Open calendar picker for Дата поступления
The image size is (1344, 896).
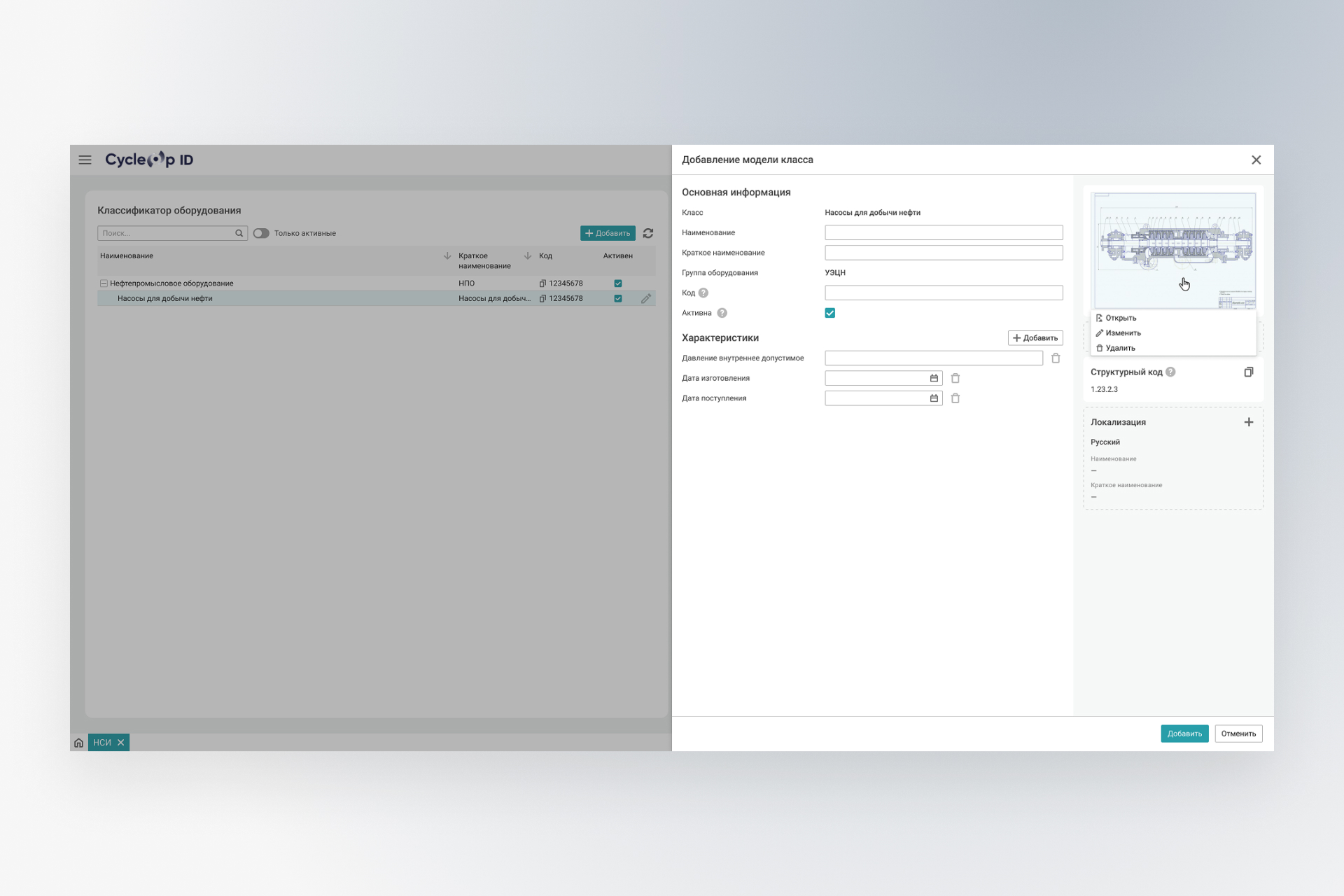(x=934, y=398)
